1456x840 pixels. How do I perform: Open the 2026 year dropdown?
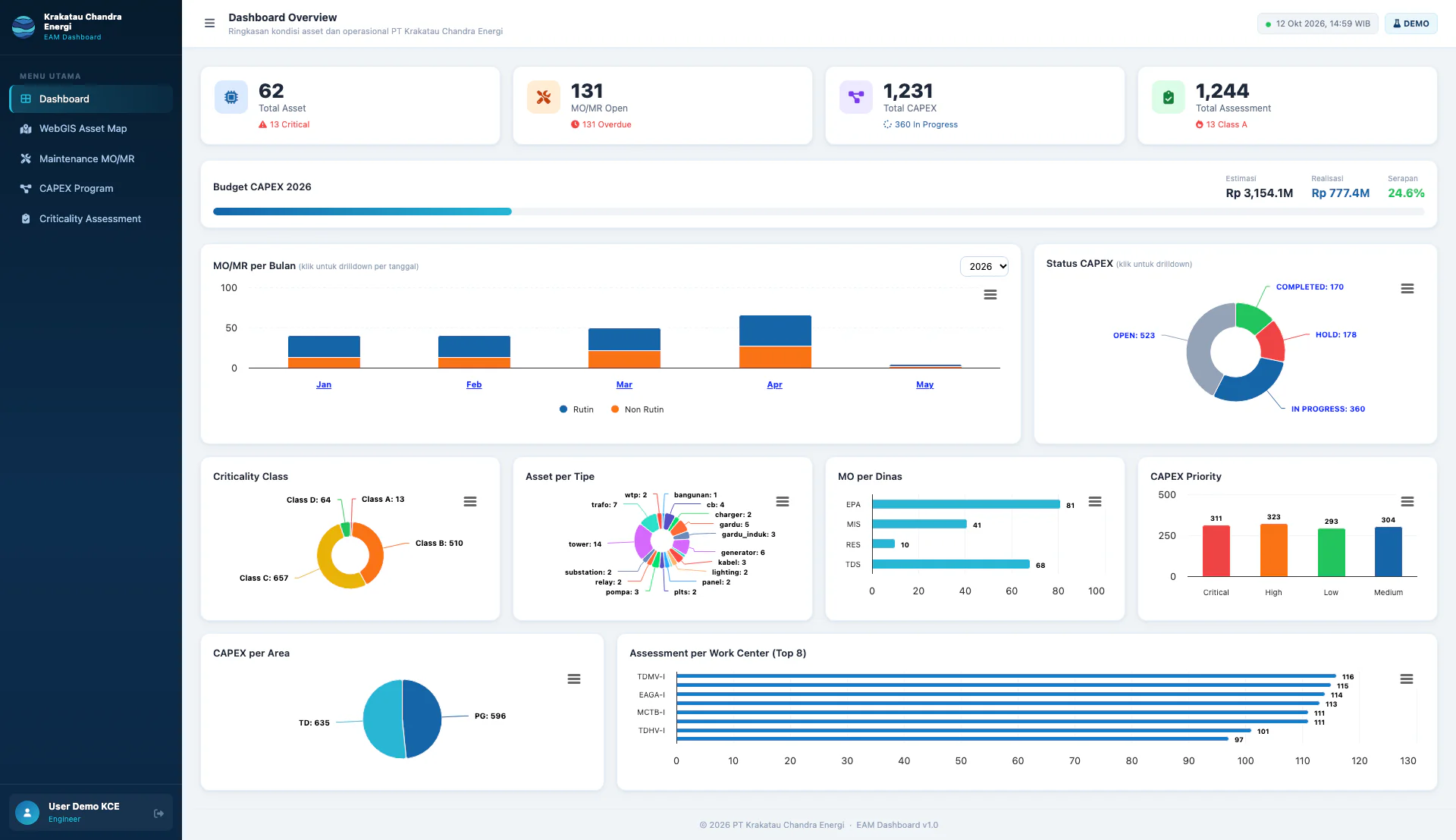[984, 266]
